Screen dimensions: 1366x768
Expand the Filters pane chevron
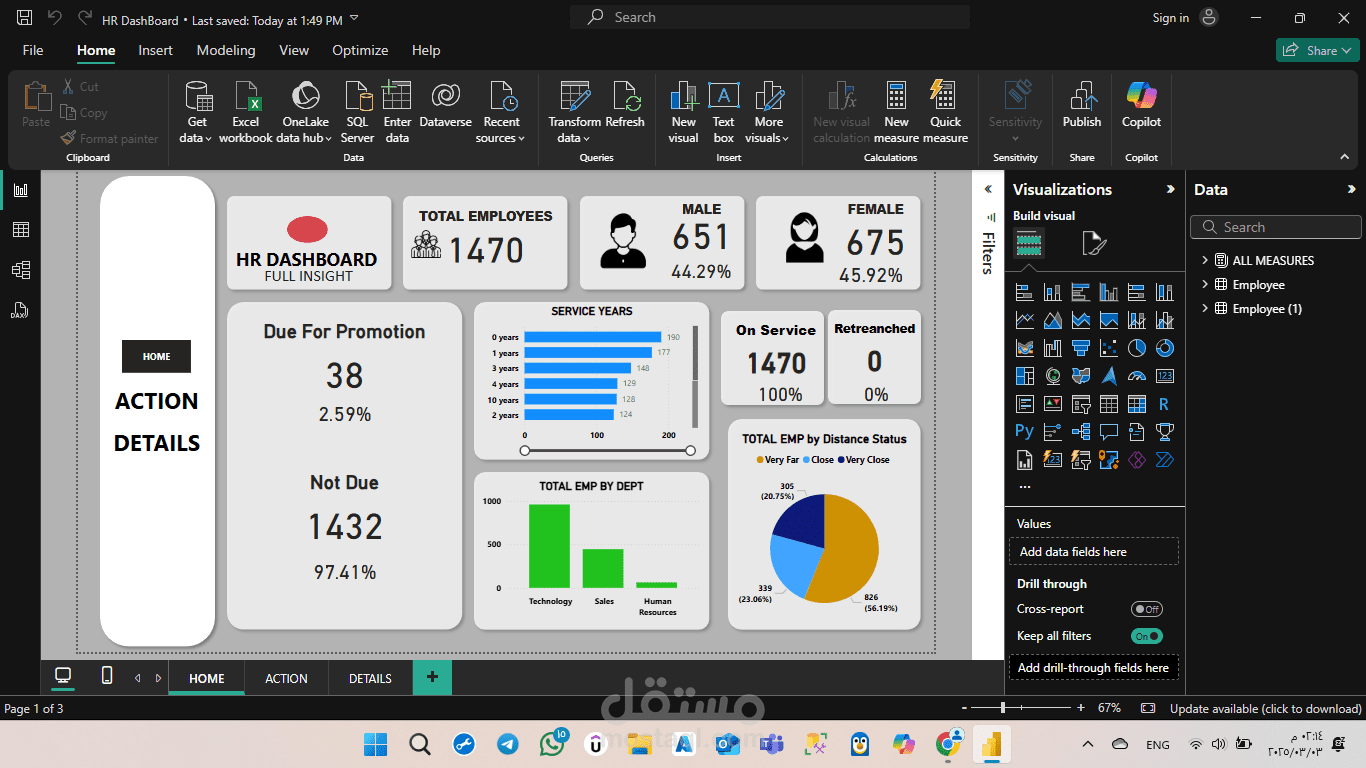(x=988, y=189)
